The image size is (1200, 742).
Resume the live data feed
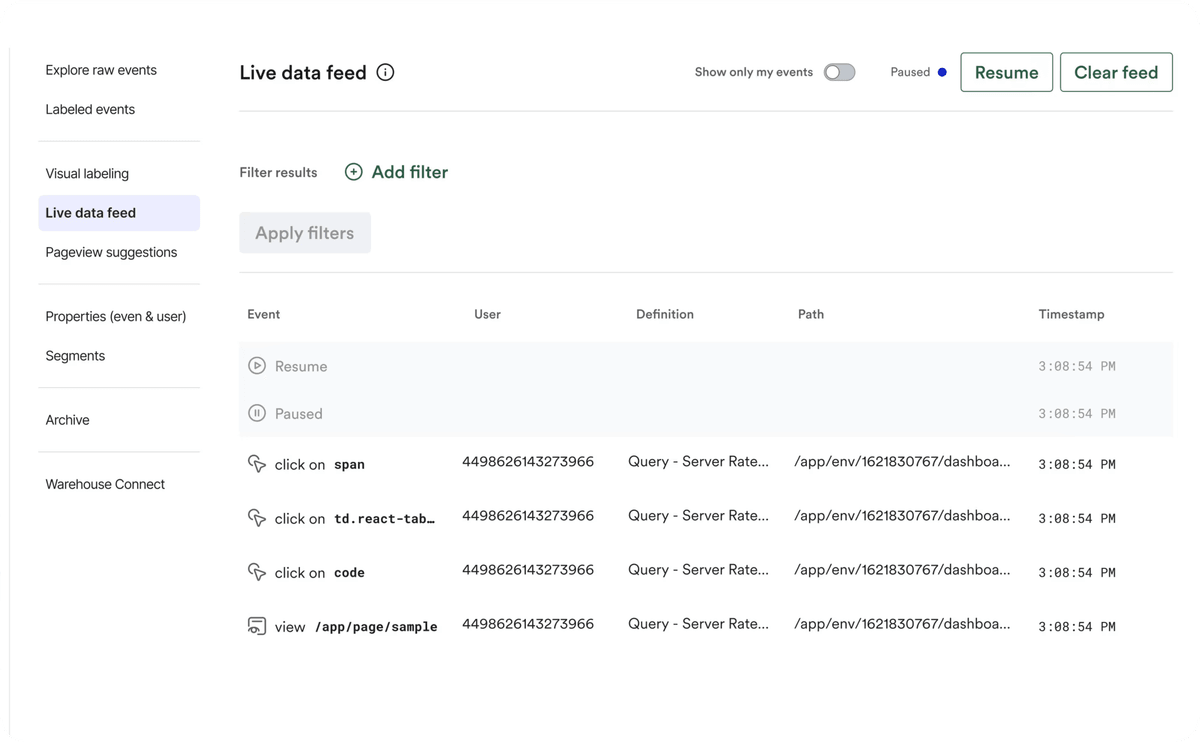click(1006, 72)
